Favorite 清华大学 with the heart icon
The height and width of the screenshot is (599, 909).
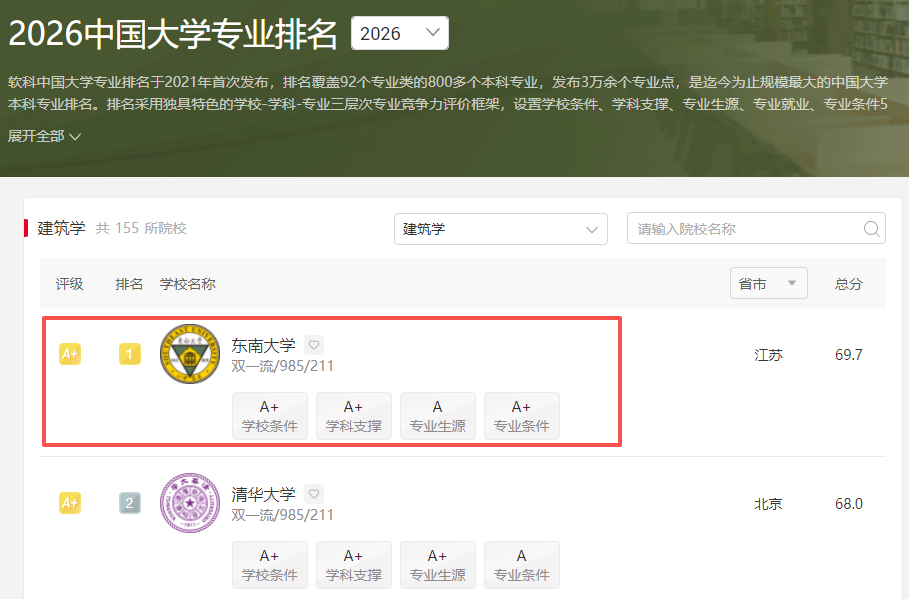coord(314,494)
